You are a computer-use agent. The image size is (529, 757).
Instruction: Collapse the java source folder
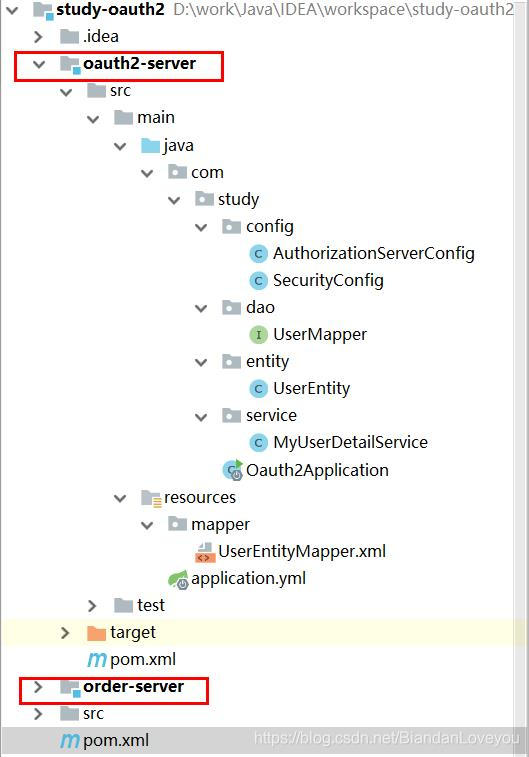[120, 146]
